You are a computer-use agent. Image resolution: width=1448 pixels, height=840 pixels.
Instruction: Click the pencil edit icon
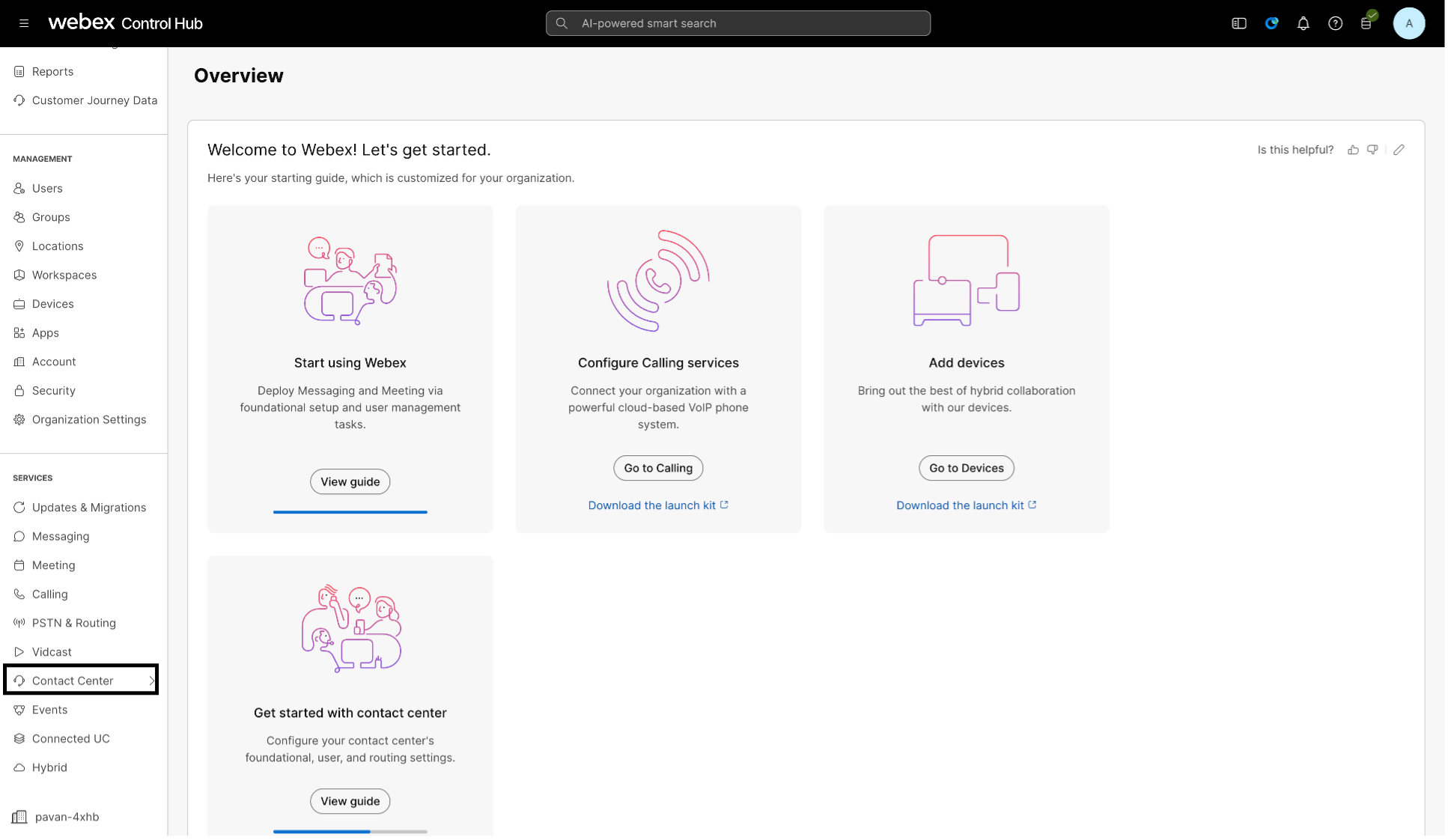1399,150
